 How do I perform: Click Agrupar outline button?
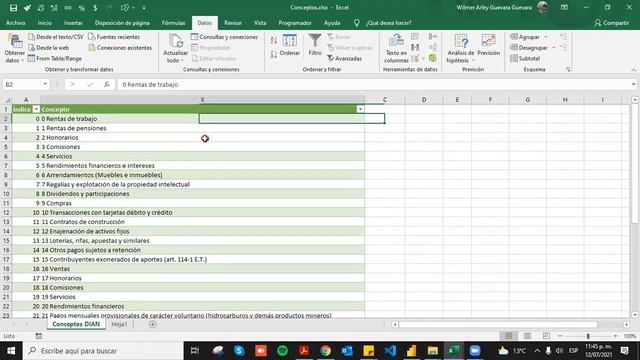(x=525, y=37)
